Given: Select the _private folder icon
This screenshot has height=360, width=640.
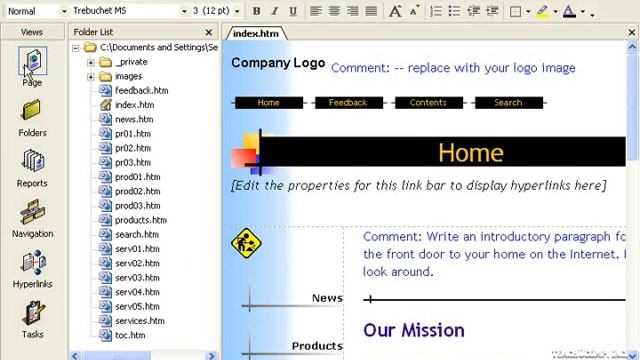Looking at the screenshot, I should tap(105, 62).
